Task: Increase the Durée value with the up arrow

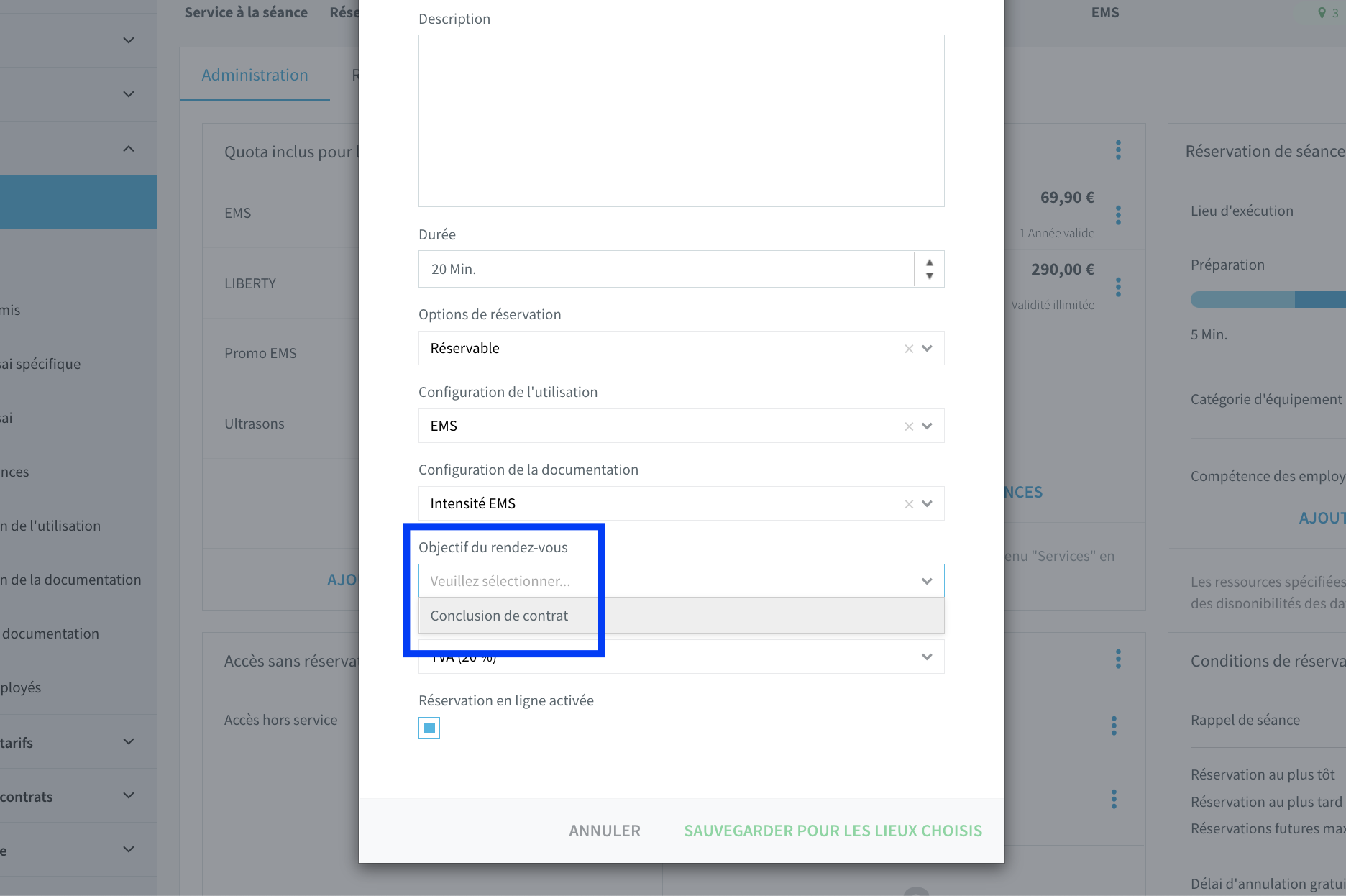Action: (930, 262)
